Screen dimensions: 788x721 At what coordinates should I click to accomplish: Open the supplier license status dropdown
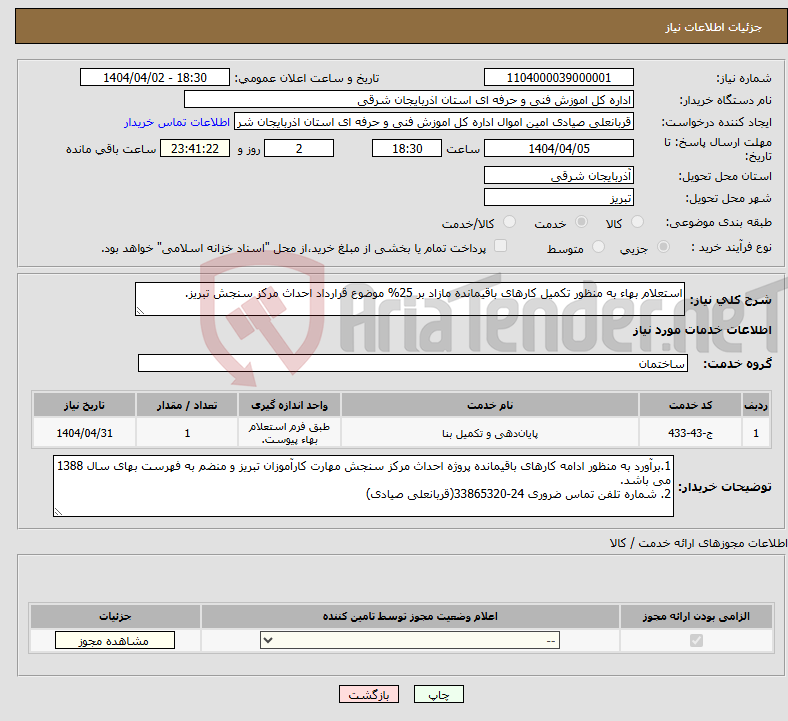tap(410, 640)
